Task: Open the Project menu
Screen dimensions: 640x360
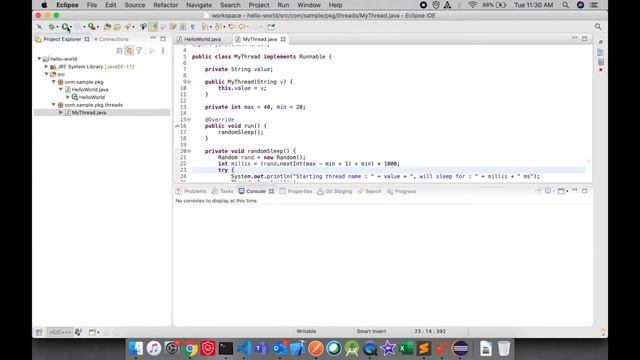Action: 259,5
